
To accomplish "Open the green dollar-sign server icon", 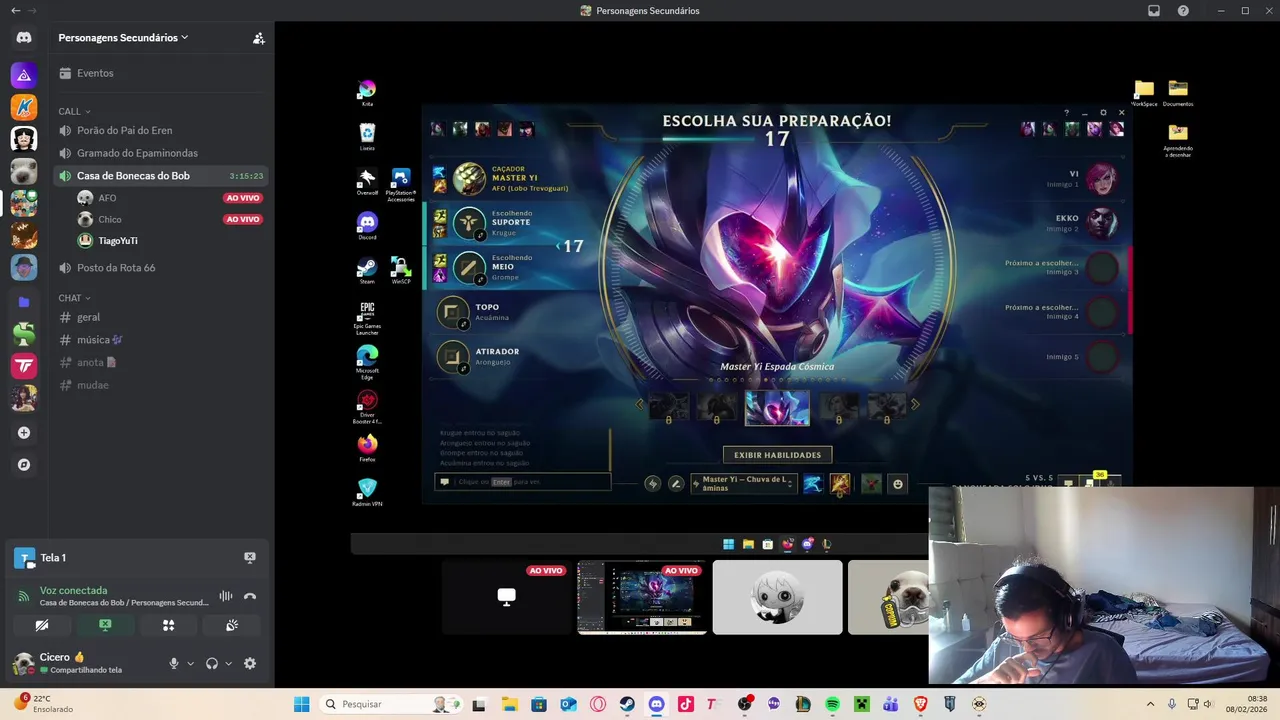I will pyautogui.click(x=24, y=334).
